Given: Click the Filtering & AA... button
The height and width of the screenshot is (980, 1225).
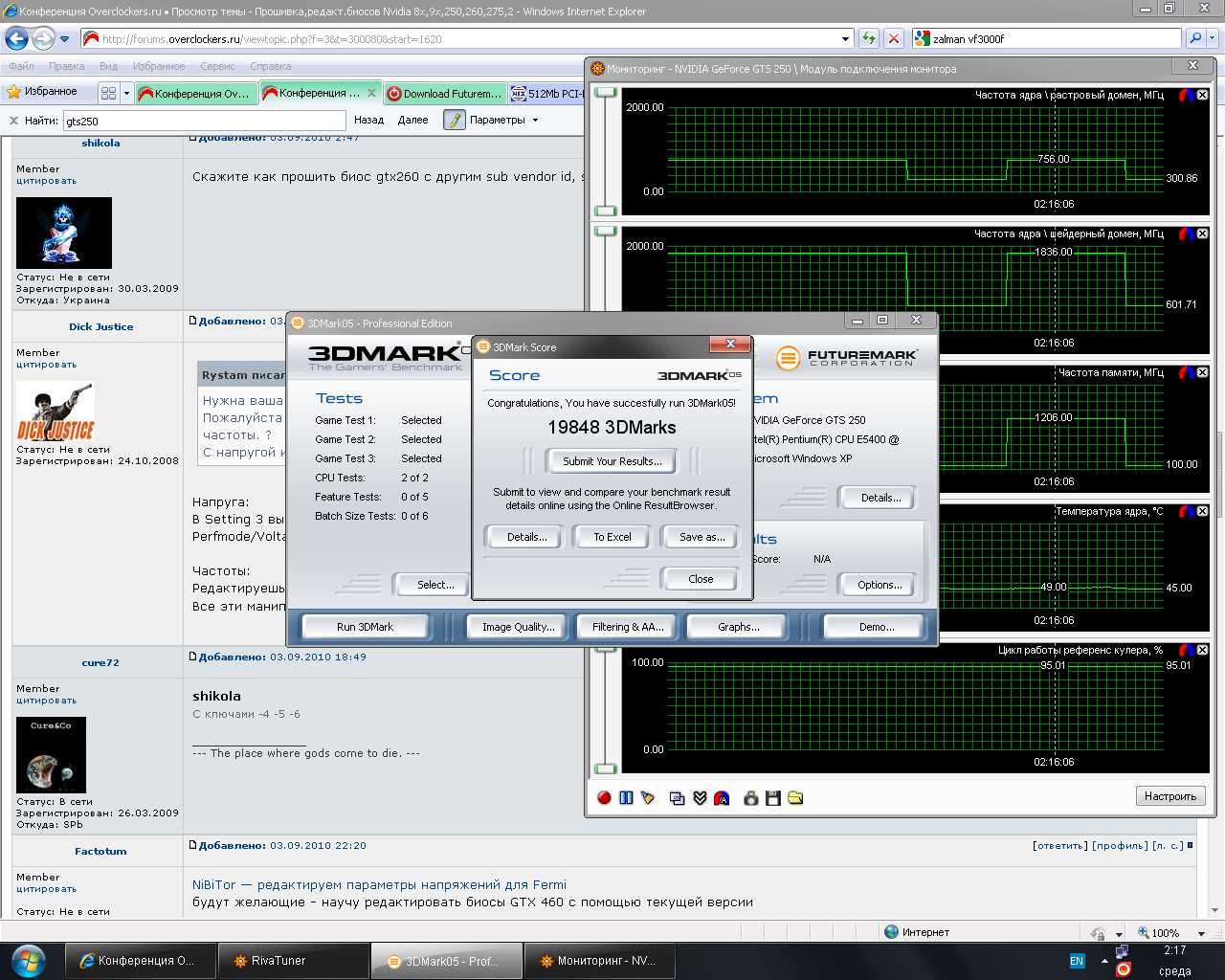Looking at the screenshot, I should click(627, 627).
